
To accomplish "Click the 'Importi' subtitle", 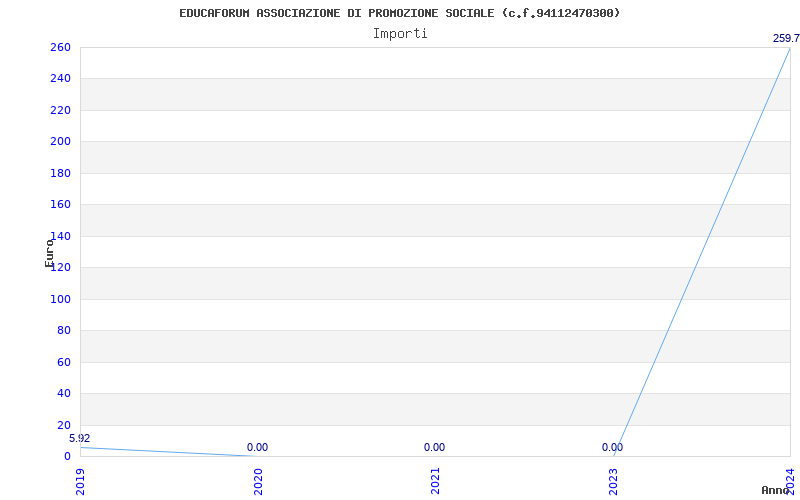I will (x=400, y=34).
